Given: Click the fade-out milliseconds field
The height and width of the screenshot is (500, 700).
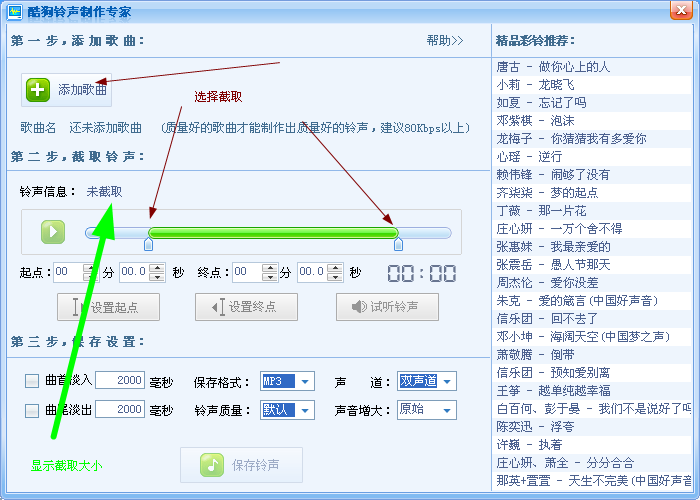Looking at the screenshot, I should tap(120, 409).
